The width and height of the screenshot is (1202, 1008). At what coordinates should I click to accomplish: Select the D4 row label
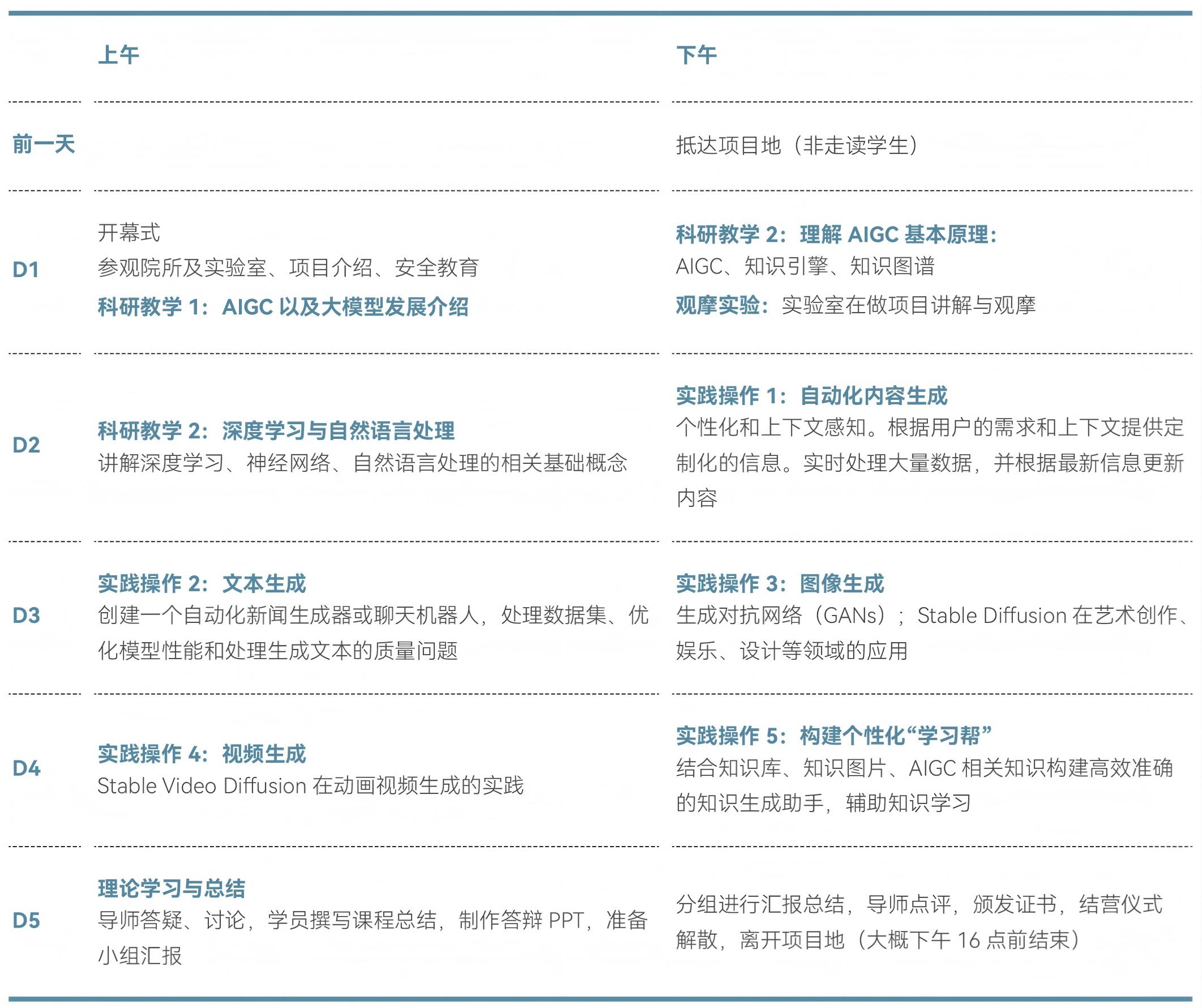[x=27, y=768]
